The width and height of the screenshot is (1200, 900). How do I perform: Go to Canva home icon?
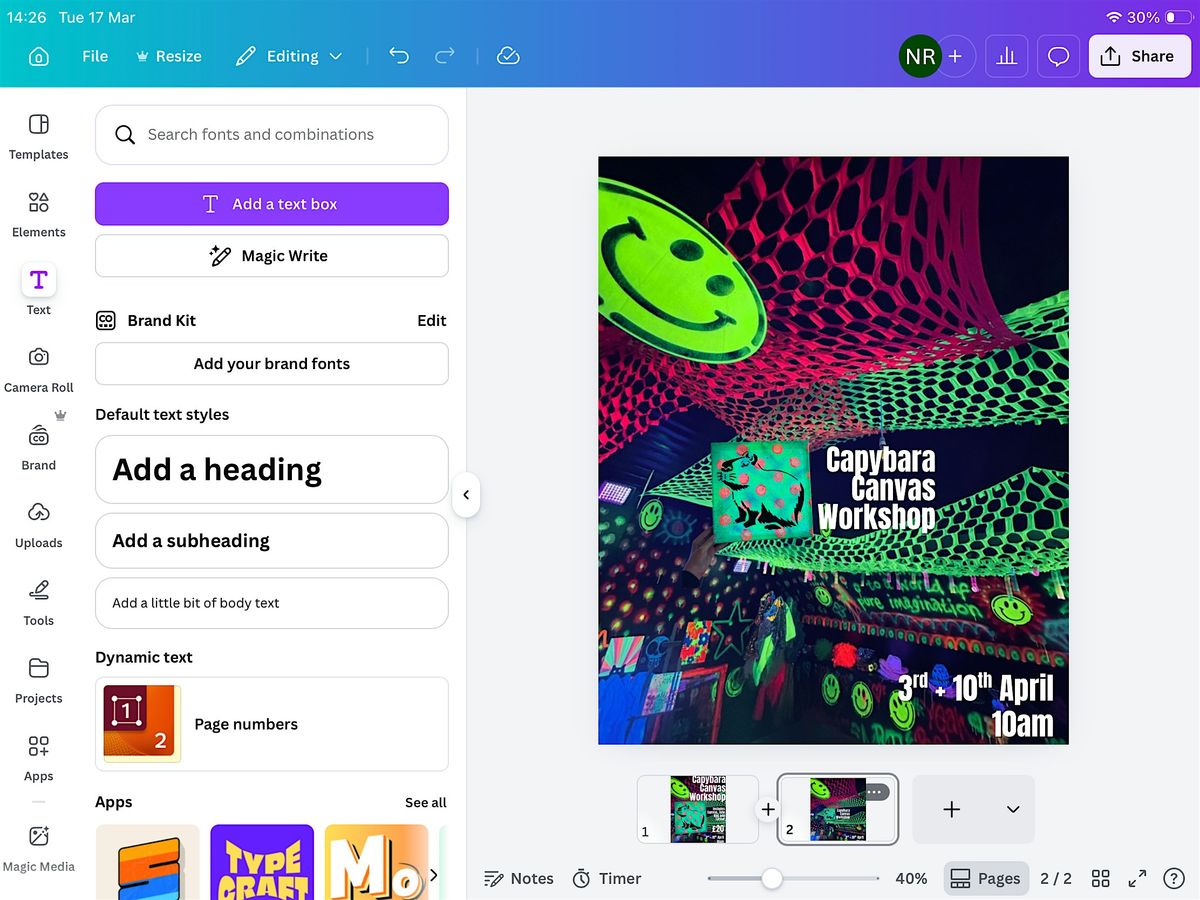[x=38, y=57]
